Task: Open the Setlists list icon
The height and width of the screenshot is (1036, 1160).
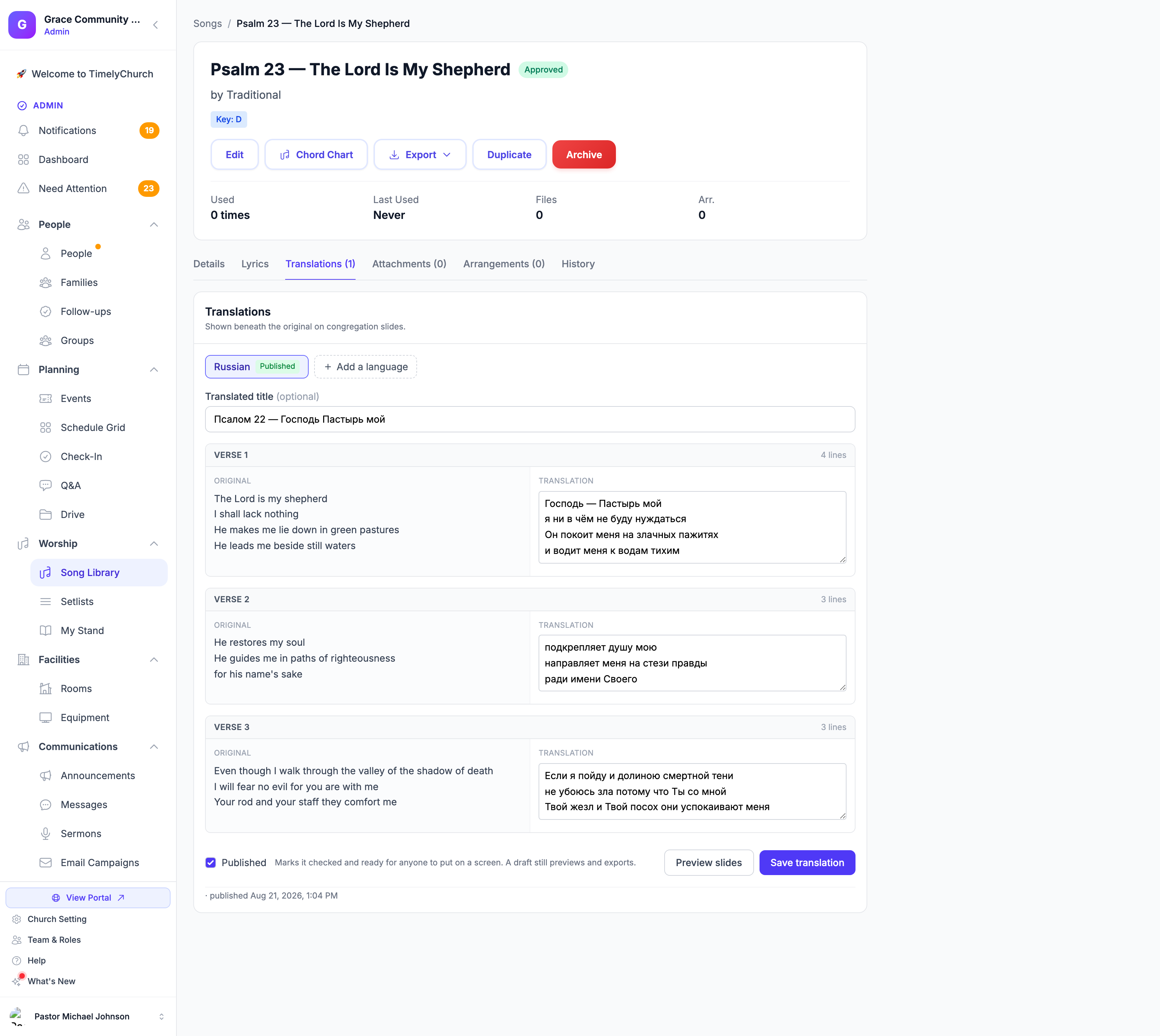Action: point(46,602)
